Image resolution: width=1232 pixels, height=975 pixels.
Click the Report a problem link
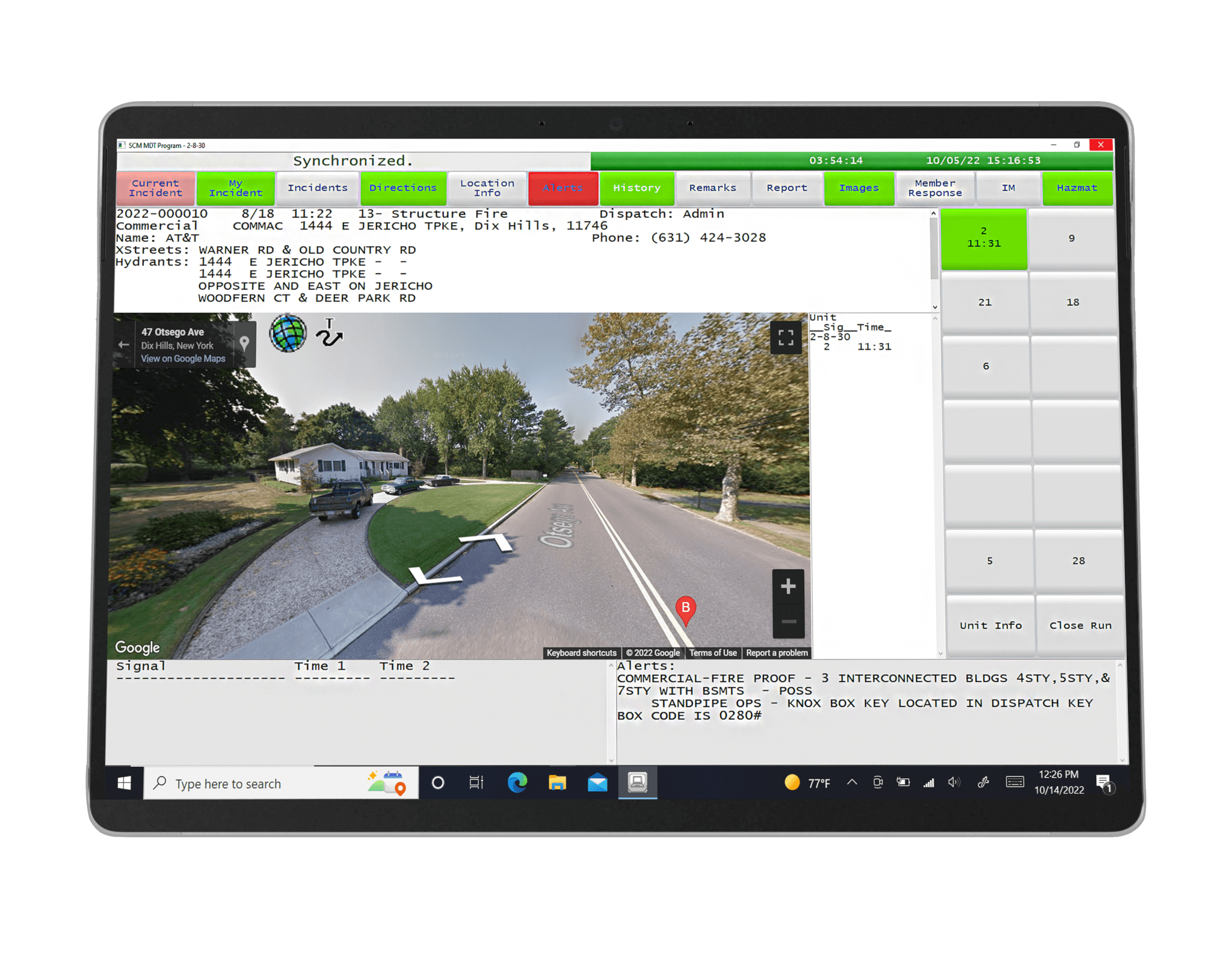(777, 653)
